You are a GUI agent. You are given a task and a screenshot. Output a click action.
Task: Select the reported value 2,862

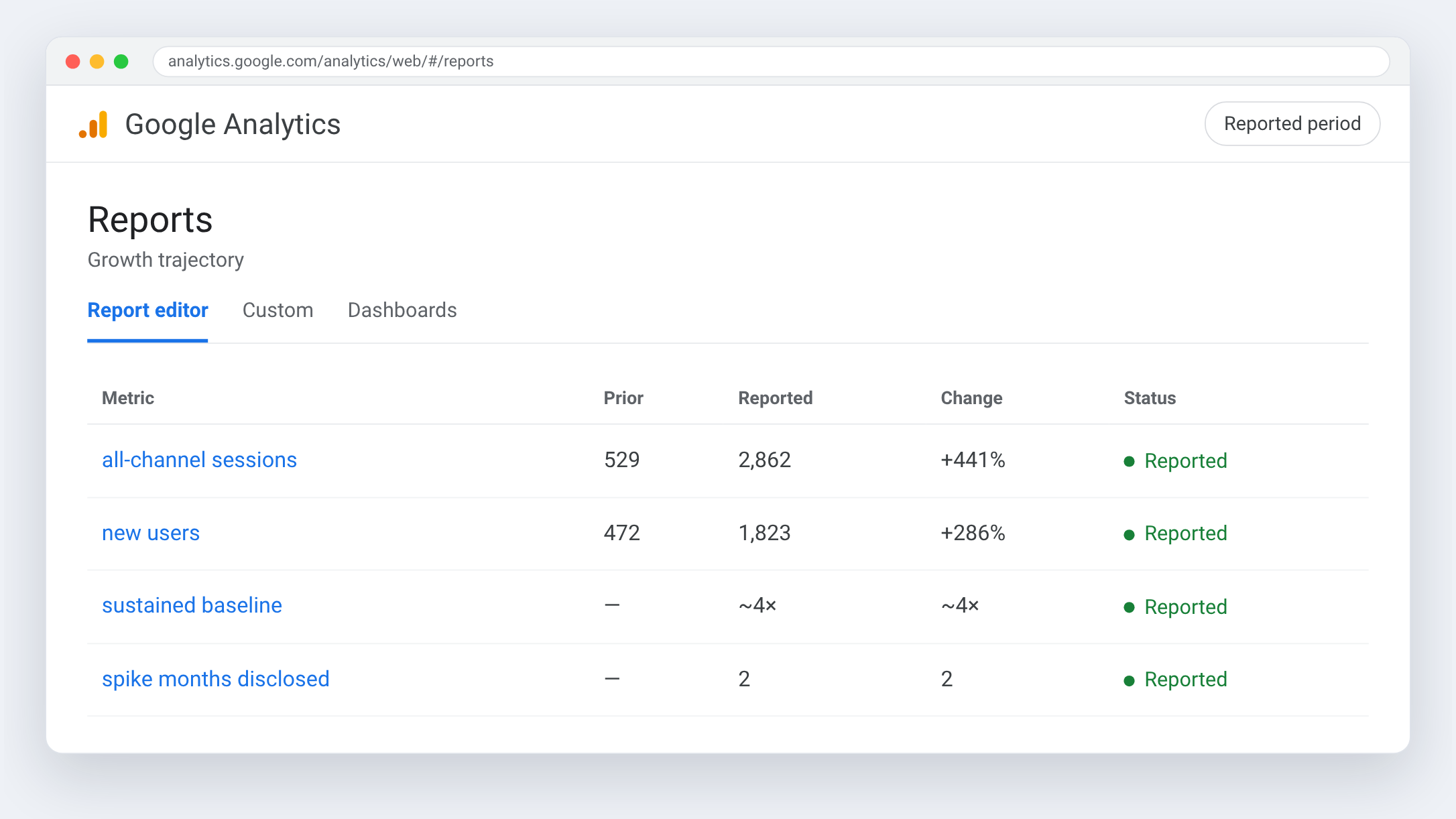click(x=765, y=460)
